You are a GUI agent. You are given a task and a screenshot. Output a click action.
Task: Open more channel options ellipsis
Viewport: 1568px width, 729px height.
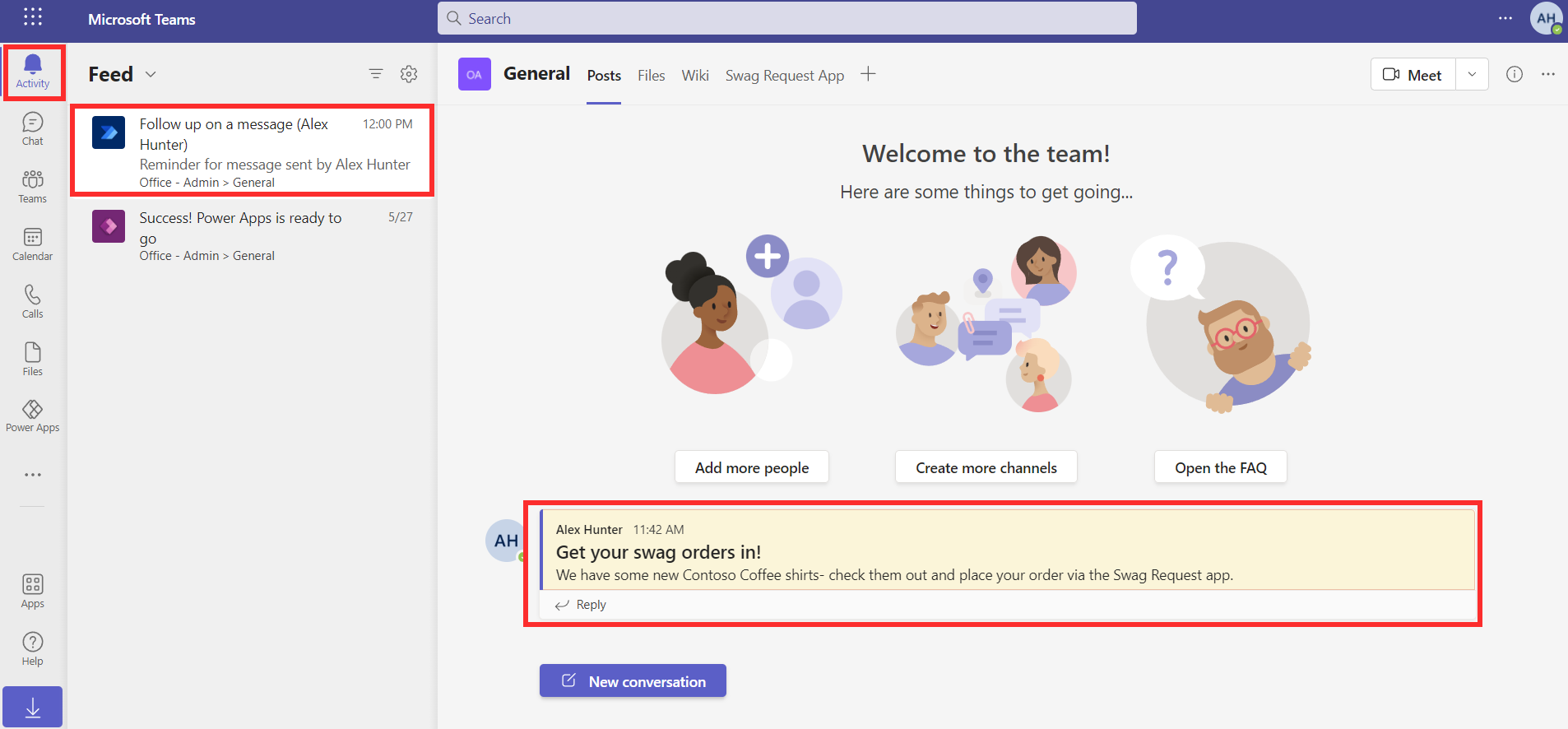[x=1548, y=74]
